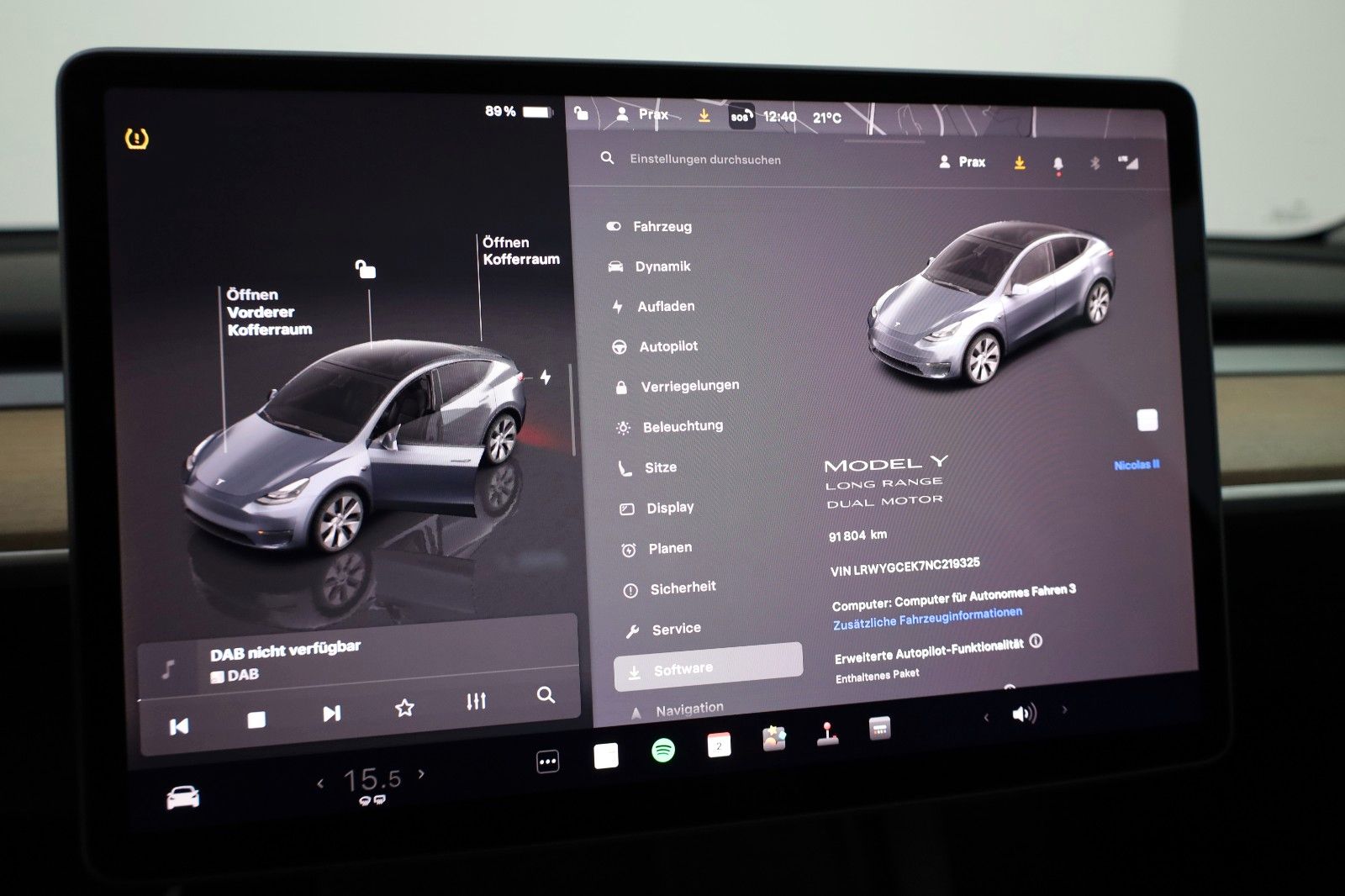Tap the Einstellungen durchsuchen search field
Viewport: 1345px width, 896px height.
coord(705,159)
